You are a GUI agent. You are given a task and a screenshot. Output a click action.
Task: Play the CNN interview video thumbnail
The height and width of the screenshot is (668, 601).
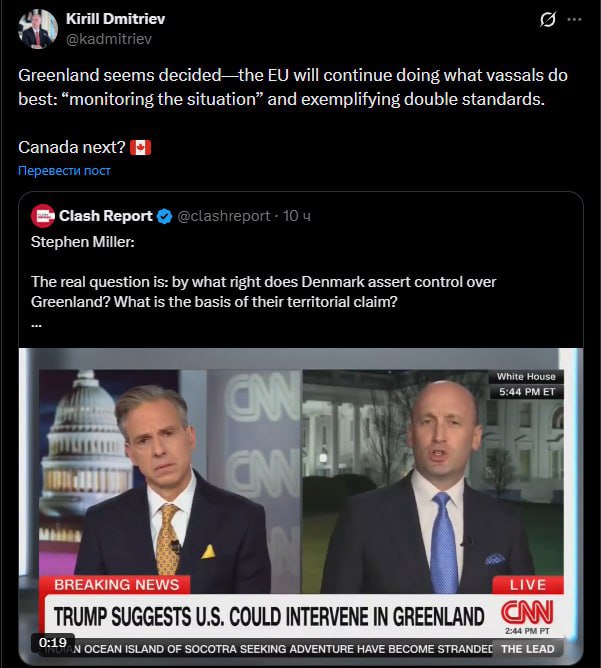click(x=301, y=505)
